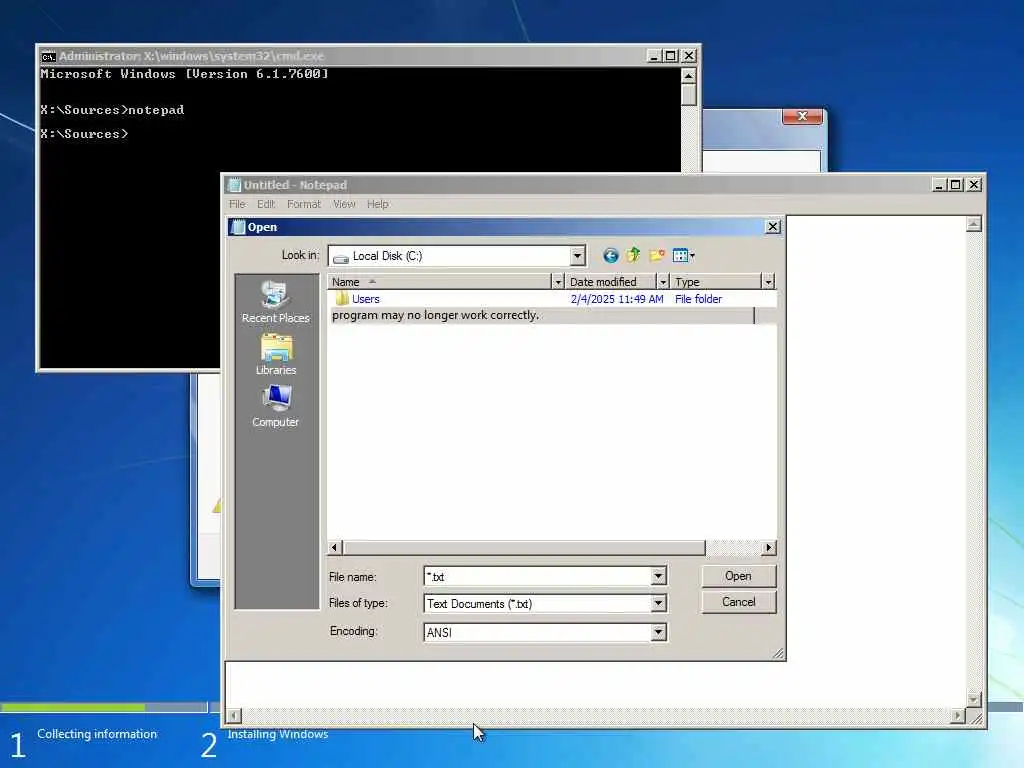Click 'Collecting information' step label
Image resolution: width=1024 pixels, height=768 pixels.
click(97, 734)
